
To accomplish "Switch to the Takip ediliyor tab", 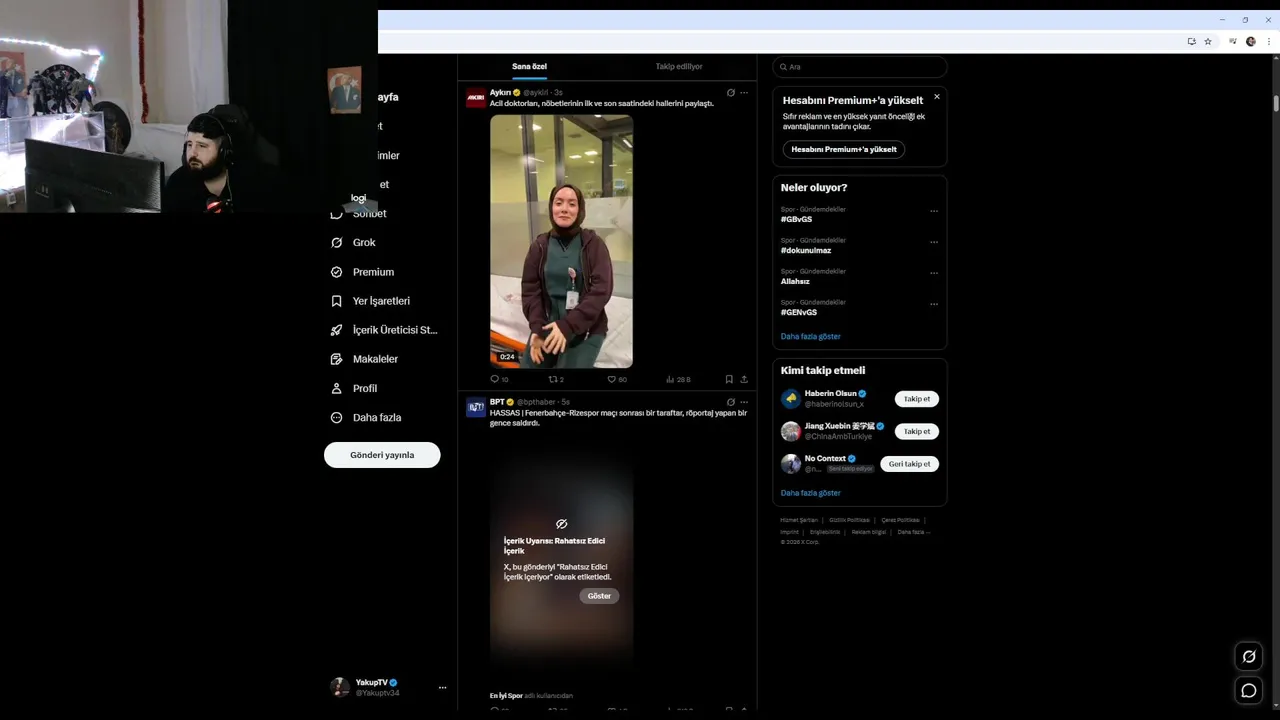I will click(679, 67).
